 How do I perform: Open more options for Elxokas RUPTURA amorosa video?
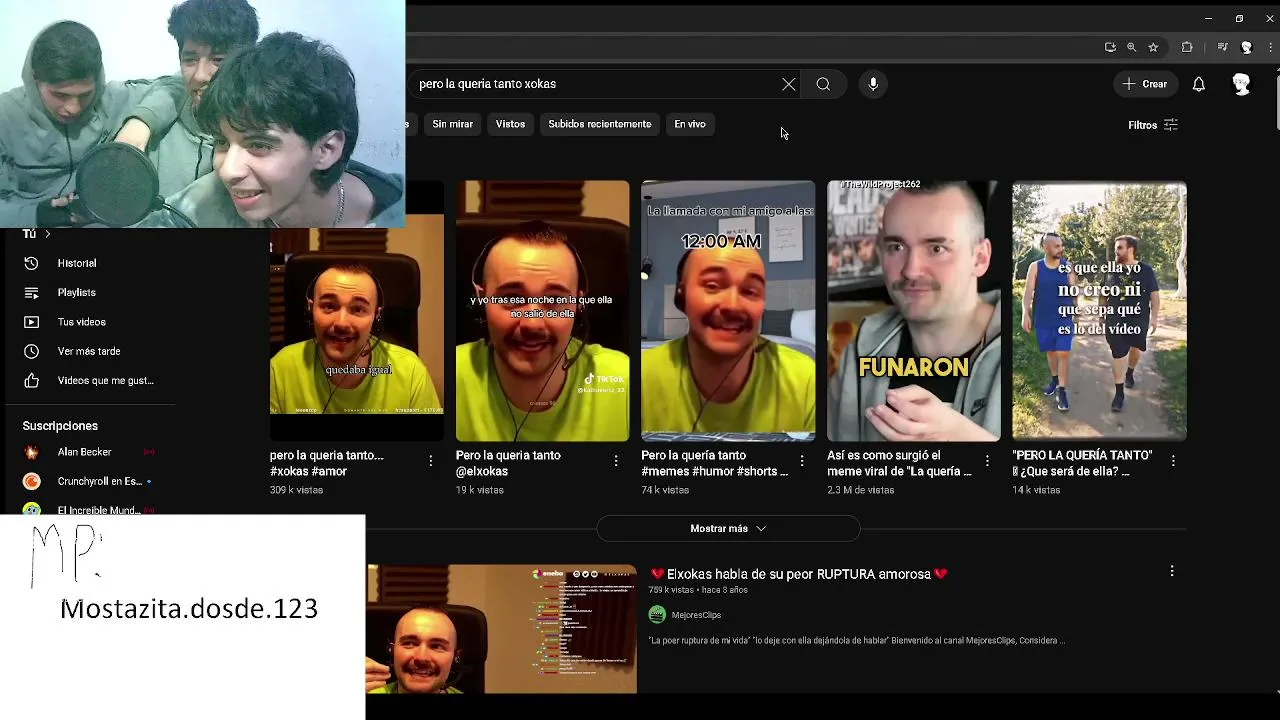(1172, 571)
